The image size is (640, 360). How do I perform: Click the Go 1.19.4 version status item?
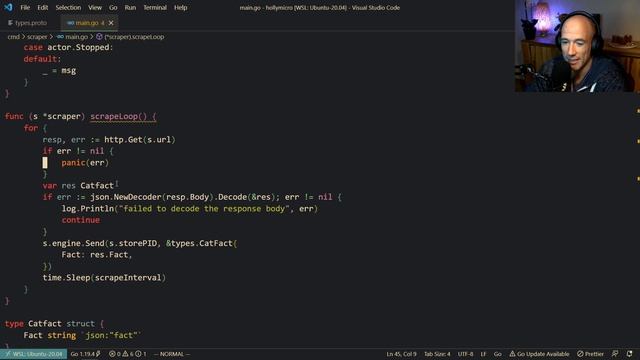(x=85, y=354)
